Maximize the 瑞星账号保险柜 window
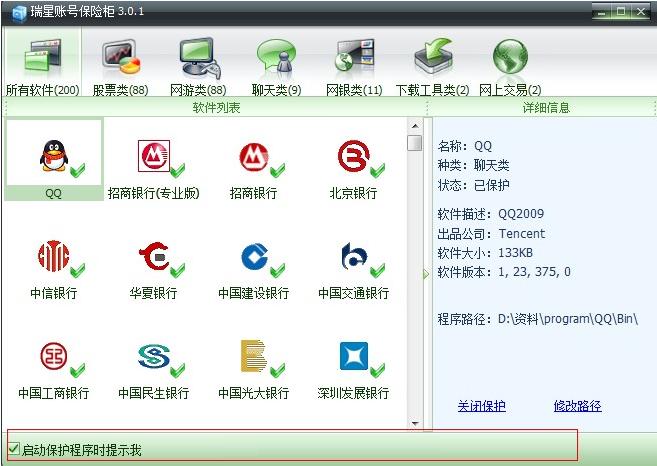Viewport: 657px width, 466px height. tap(621, 12)
